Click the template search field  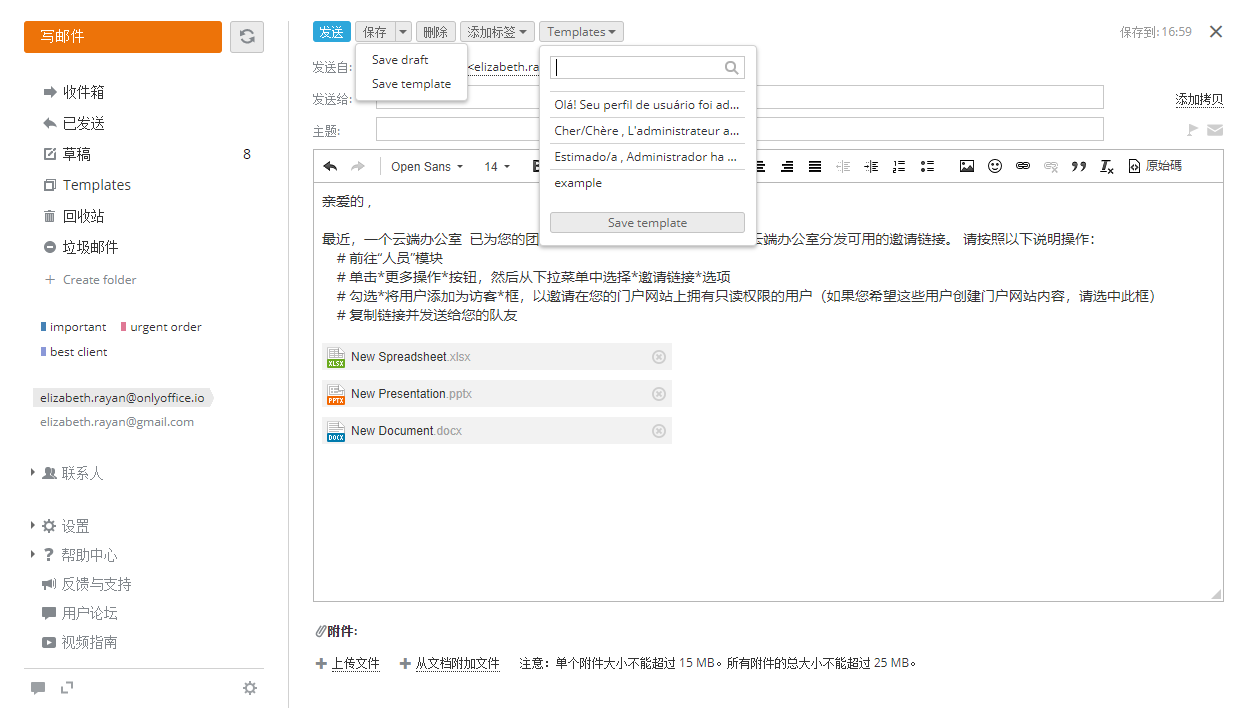(638, 68)
